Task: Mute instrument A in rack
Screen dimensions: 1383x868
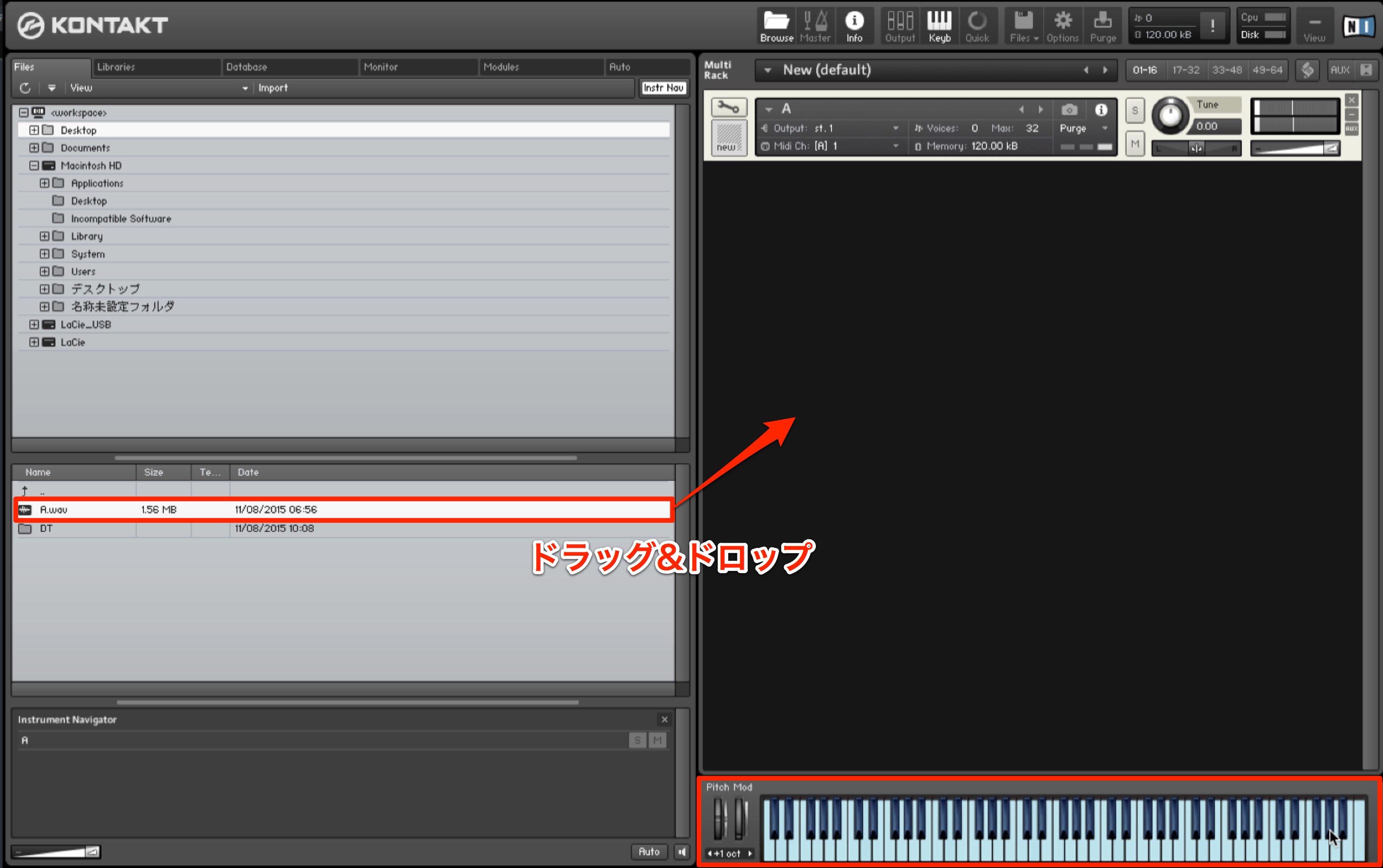Action: click(x=1134, y=143)
